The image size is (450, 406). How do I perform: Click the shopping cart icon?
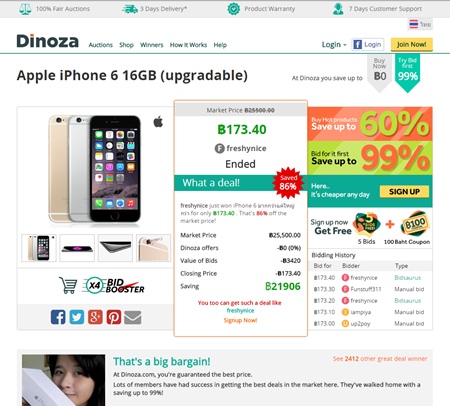tap(68, 285)
